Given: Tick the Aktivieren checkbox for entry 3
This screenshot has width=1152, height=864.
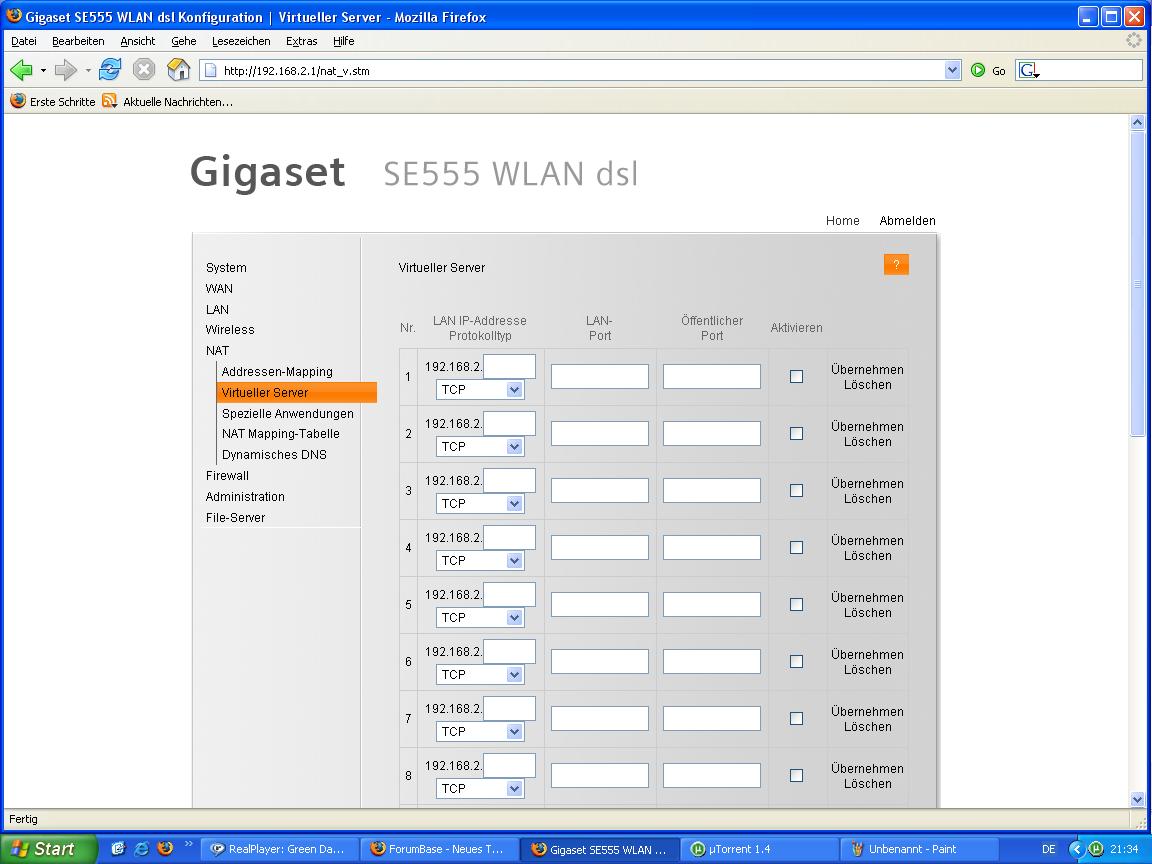Looking at the screenshot, I should [x=796, y=490].
